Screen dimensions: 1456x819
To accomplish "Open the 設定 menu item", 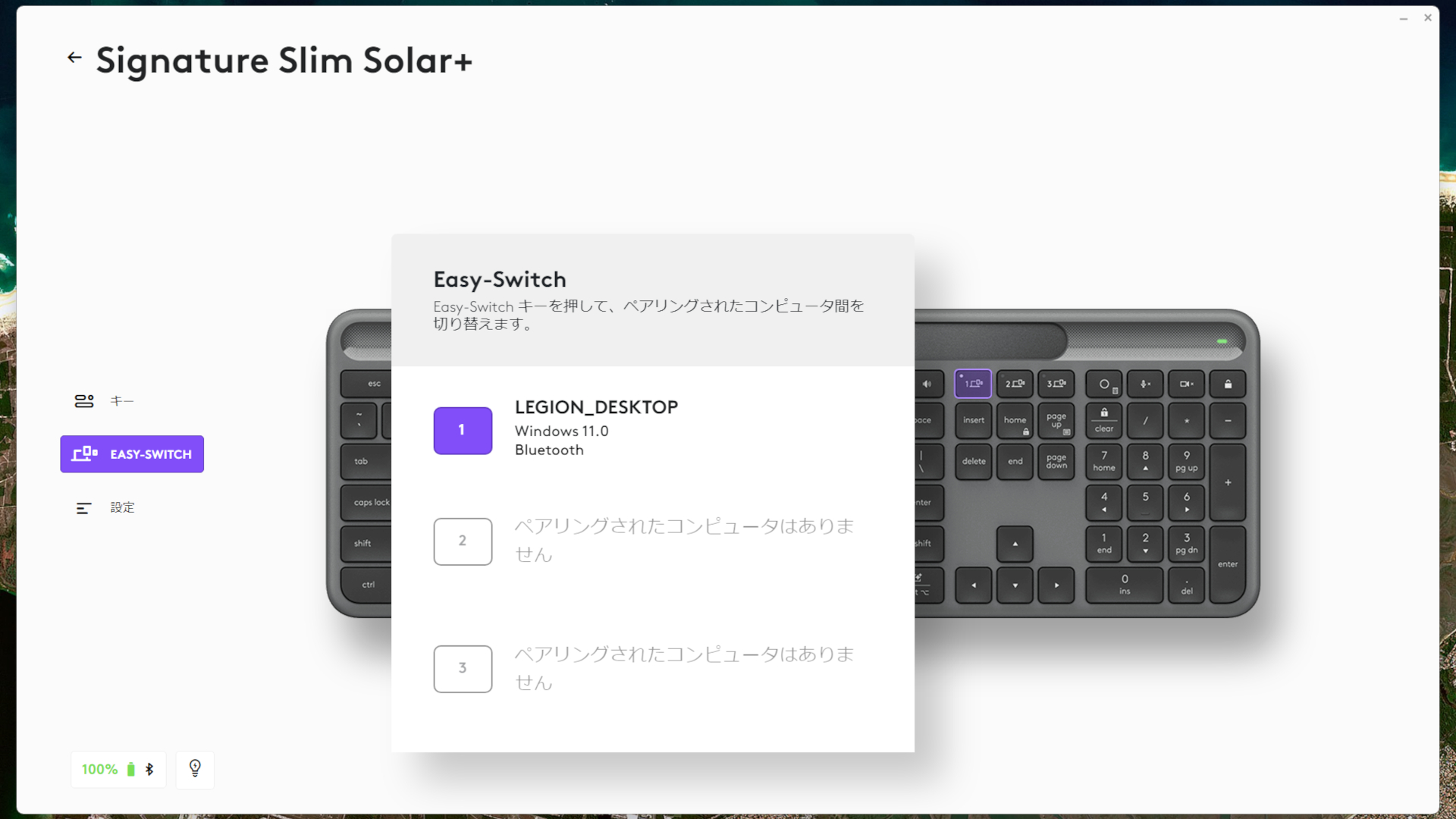I will click(122, 508).
